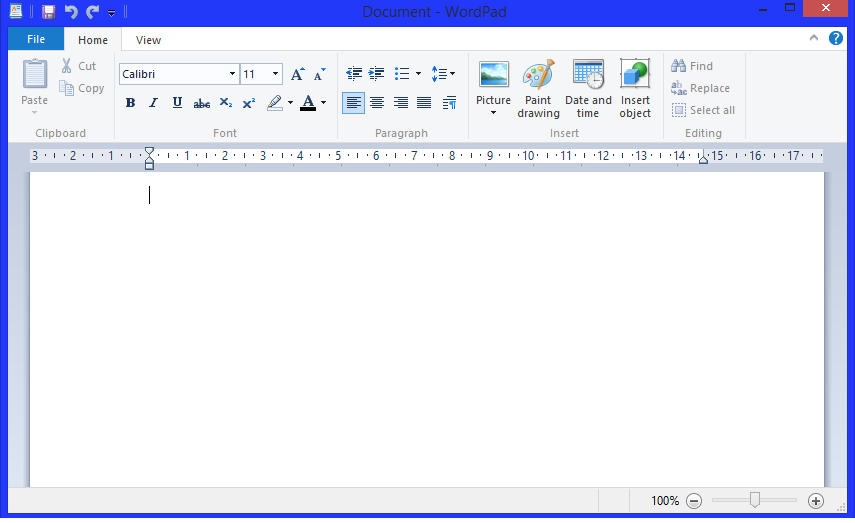Click the Insert object icon

[635, 88]
